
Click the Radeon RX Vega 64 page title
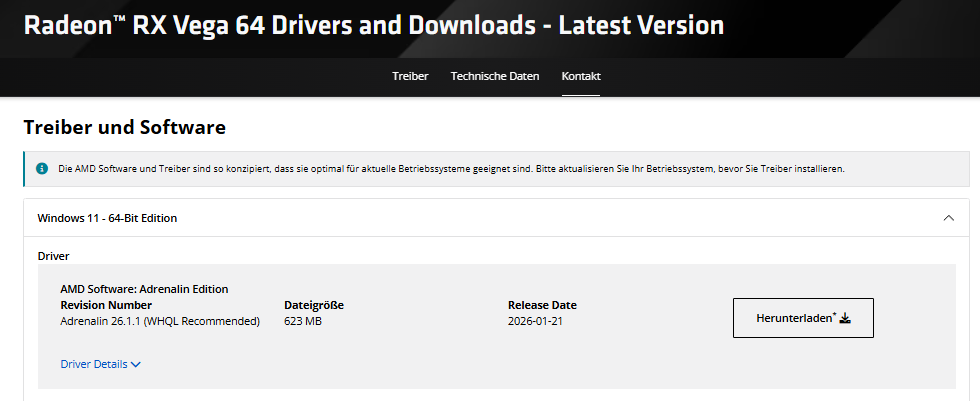point(374,26)
